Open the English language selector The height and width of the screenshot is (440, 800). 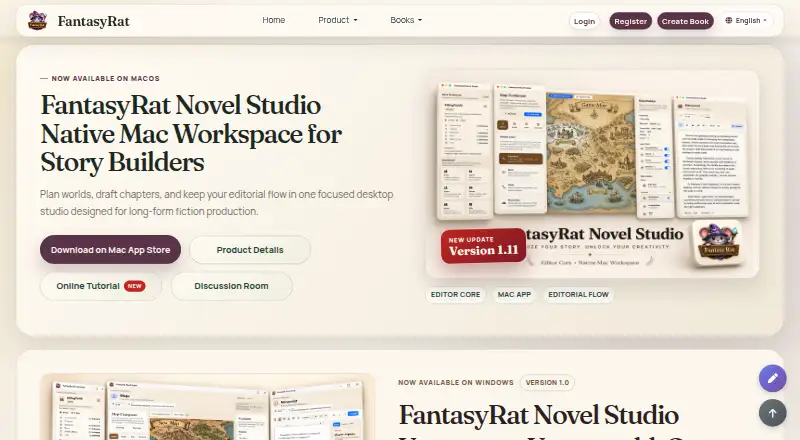[x=746, y=20]
